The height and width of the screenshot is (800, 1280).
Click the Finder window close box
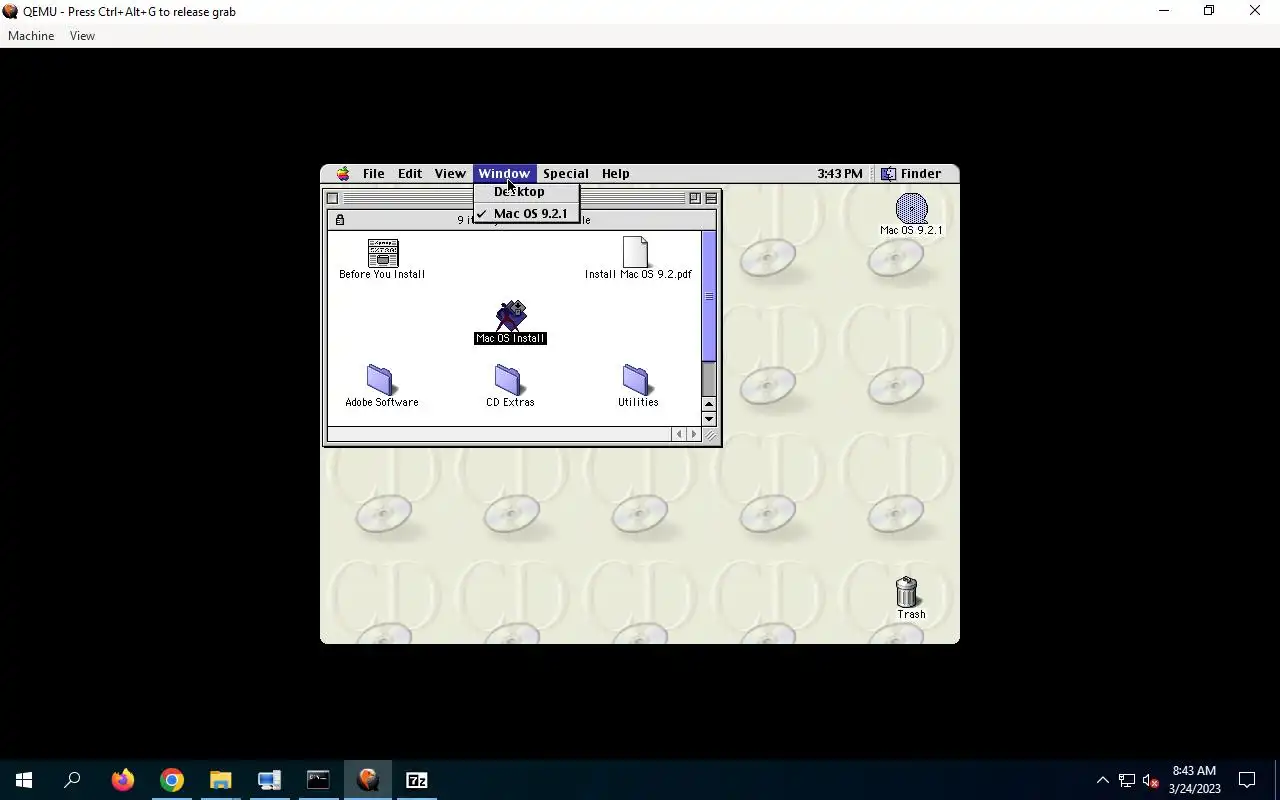332,198
